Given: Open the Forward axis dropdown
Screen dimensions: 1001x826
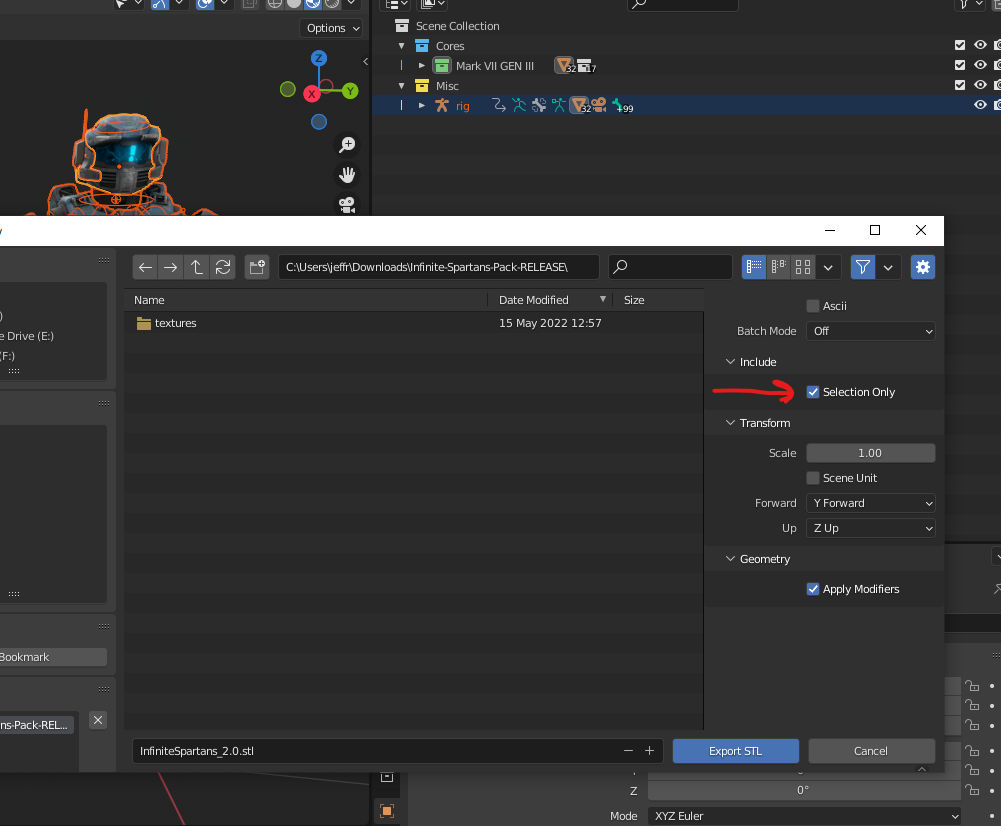Looking at the screenshot, I should pos(870,503).
